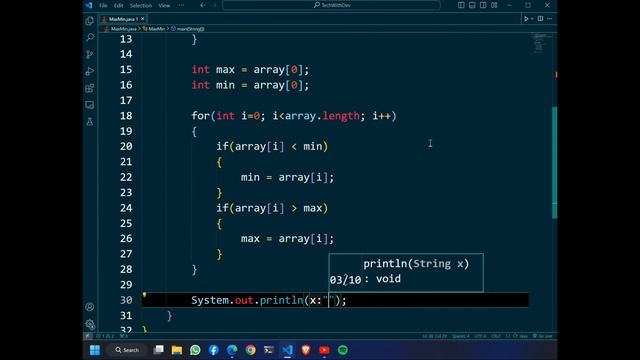The image size is (640, 360).
Task: Open Source Control view in activity bar
Action: tap(90, 54)
